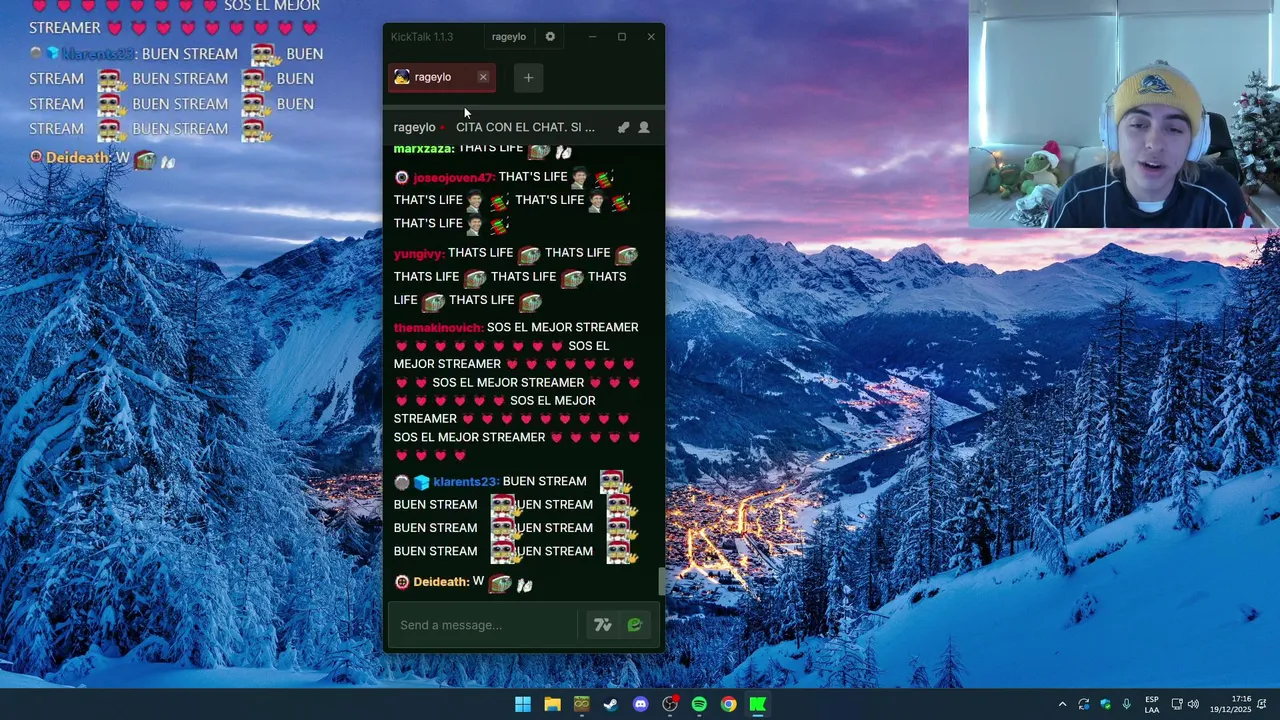1280x720 pixels.
Task: Open klarents23's username in KickTalk chat
Action: coord(465,481)
